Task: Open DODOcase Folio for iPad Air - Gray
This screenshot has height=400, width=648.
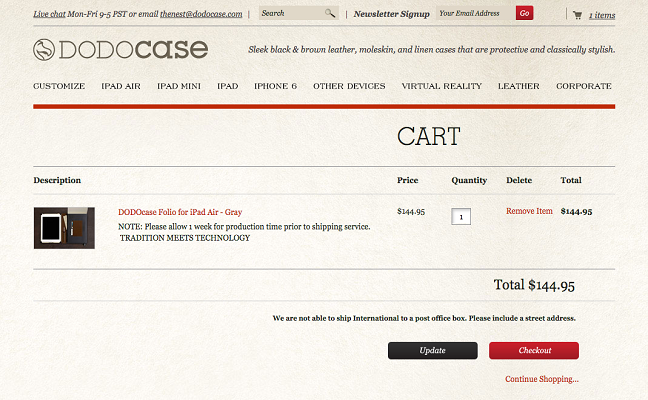Action: point(180,212)
